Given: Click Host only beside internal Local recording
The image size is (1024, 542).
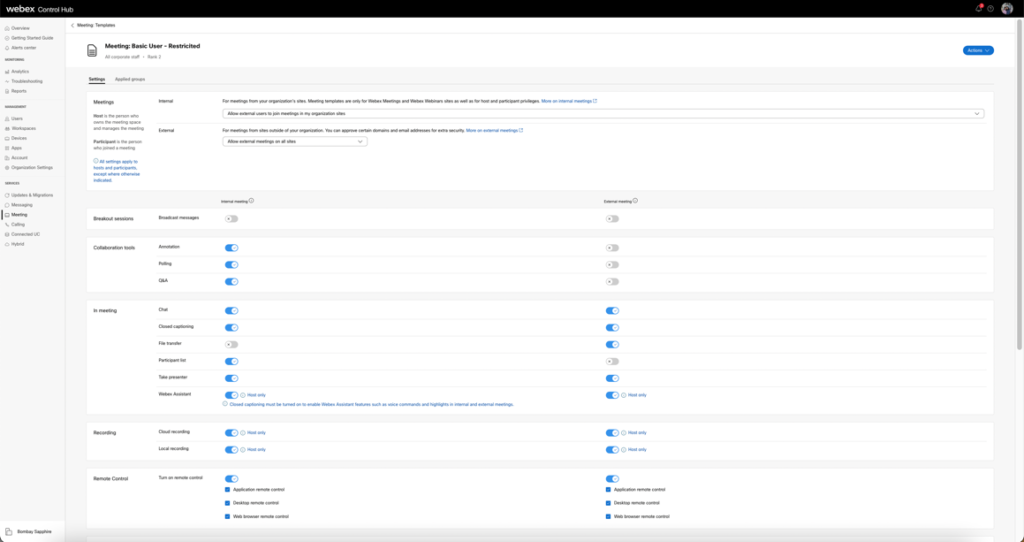Looking at the screenshot, I should click(256, 450).
